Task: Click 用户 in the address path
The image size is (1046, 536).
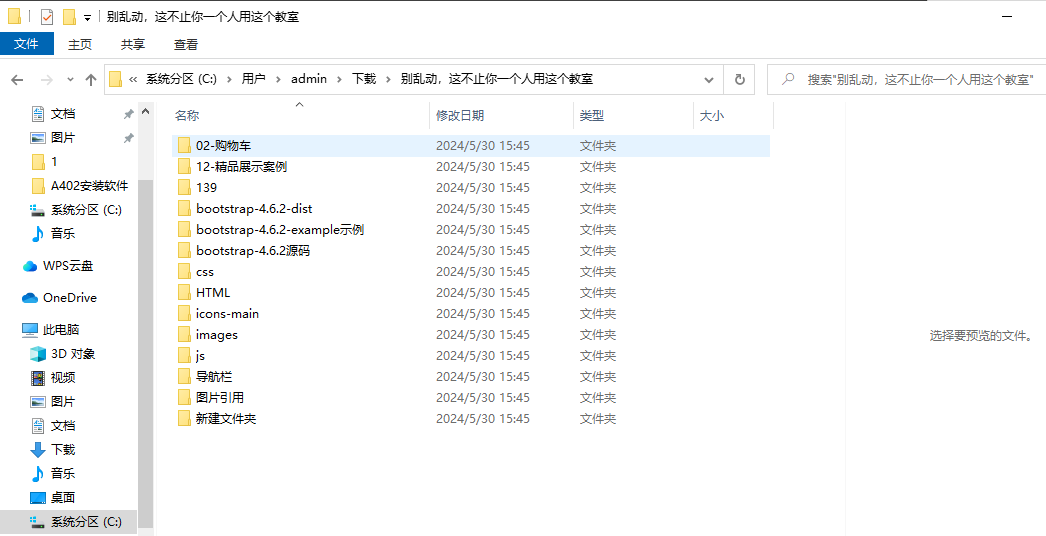Action: point(253,79)
